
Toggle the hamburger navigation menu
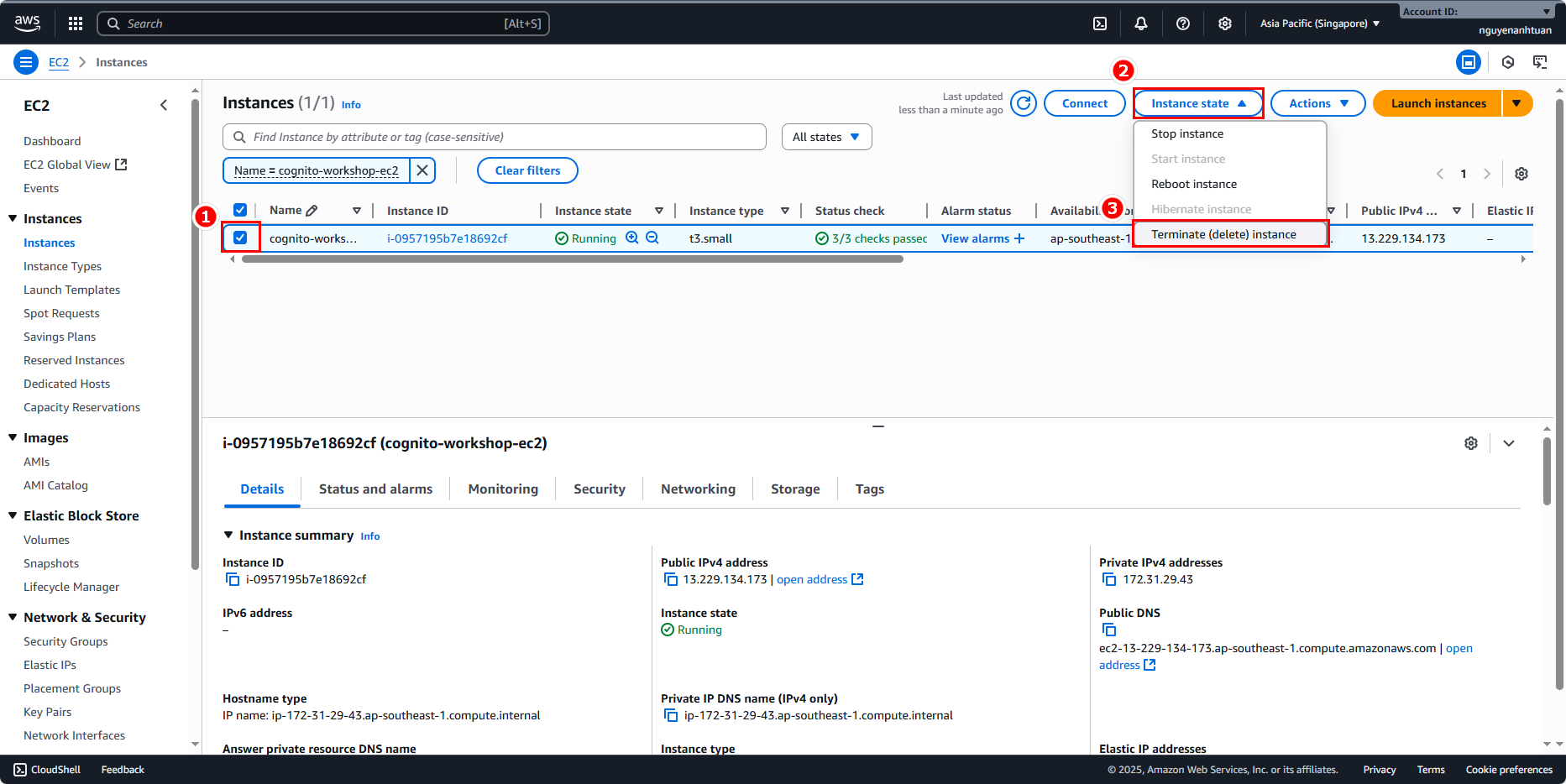26,62
